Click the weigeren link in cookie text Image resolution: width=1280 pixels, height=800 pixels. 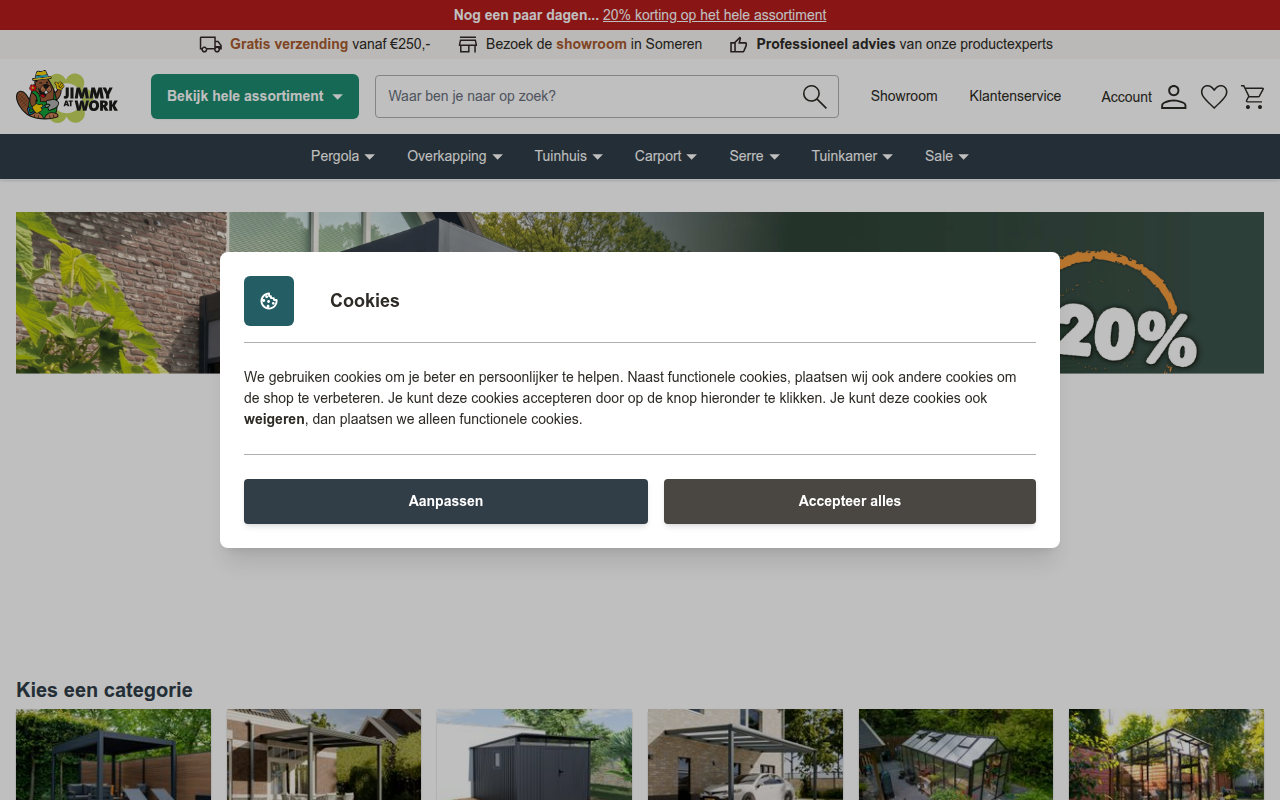pyautogui.click(x=274, y=419)
